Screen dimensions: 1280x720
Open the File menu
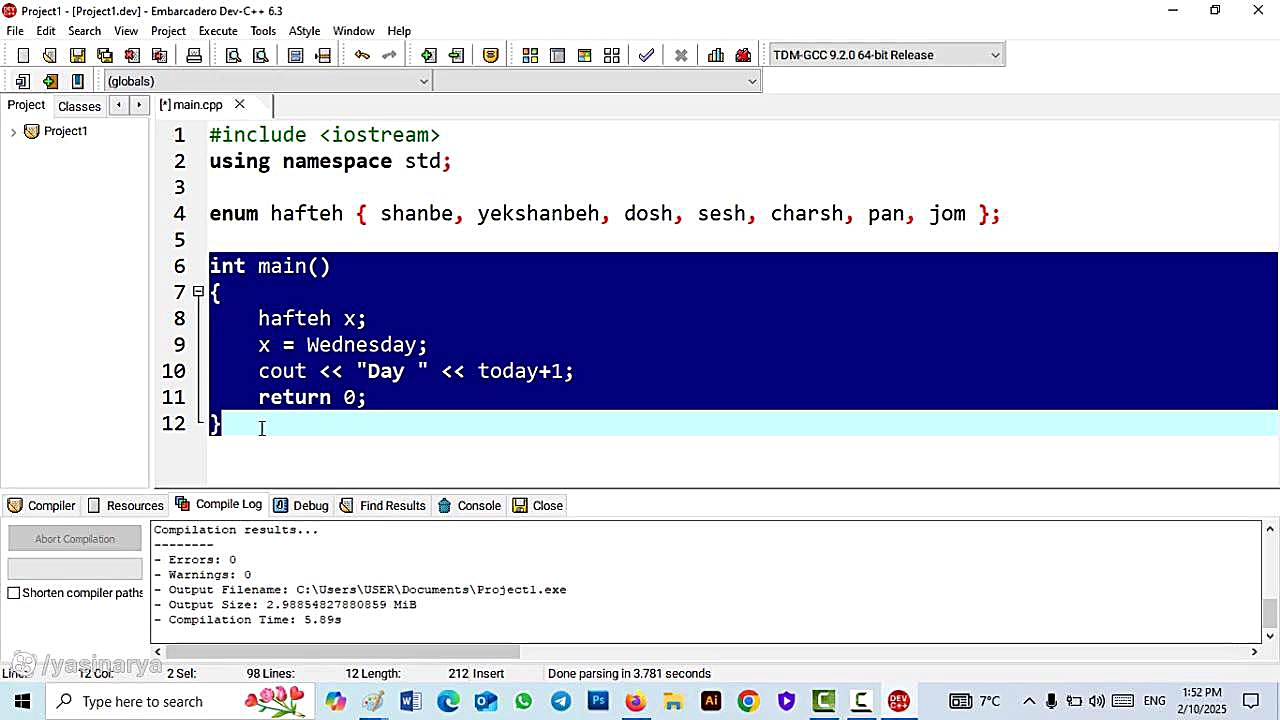[x=15, y=31]
